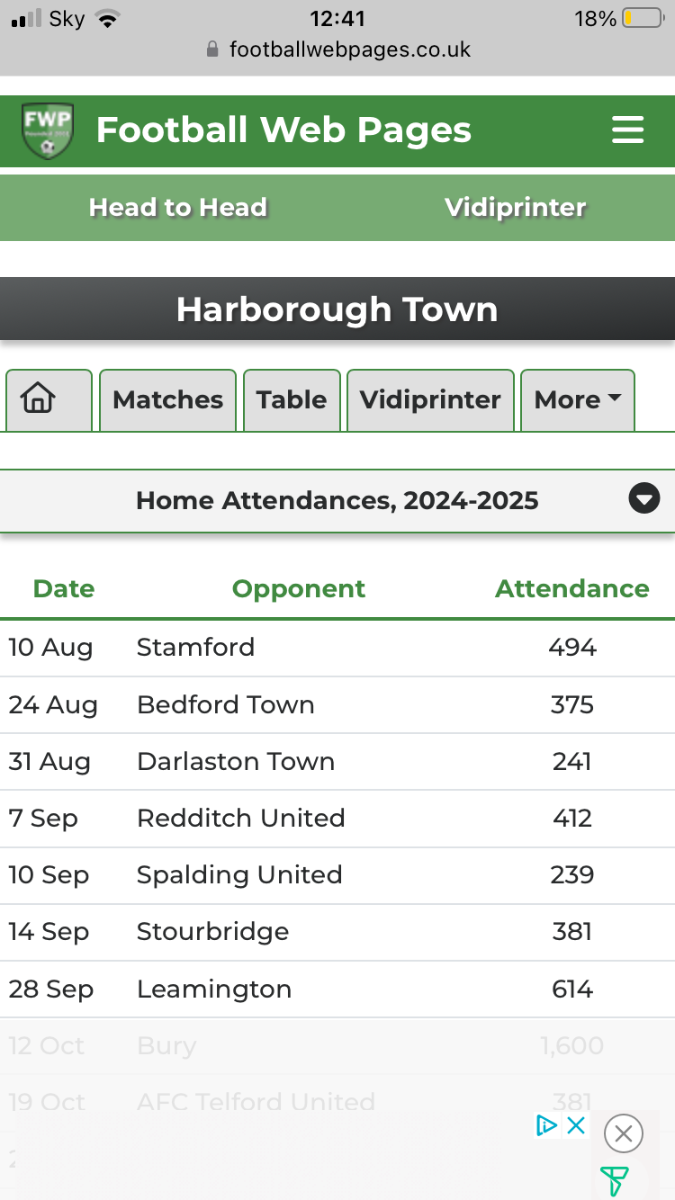Tap the footballwebpages.co.uk address bar

click(337, 50)
